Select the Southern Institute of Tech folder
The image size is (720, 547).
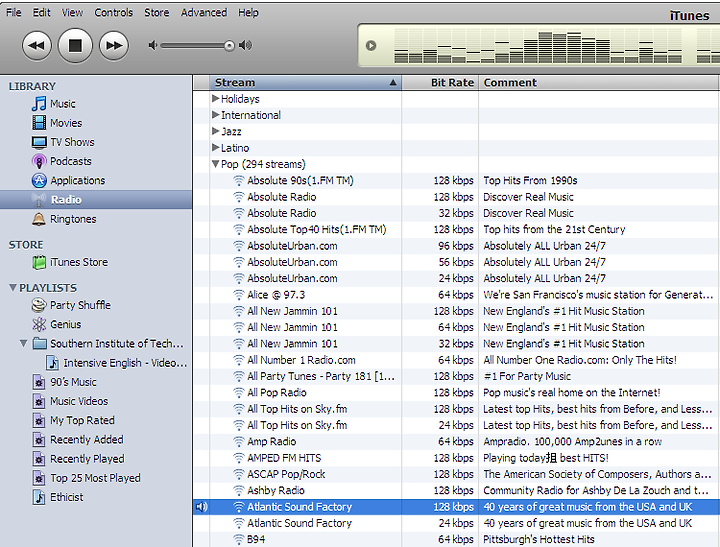point(116,344)
